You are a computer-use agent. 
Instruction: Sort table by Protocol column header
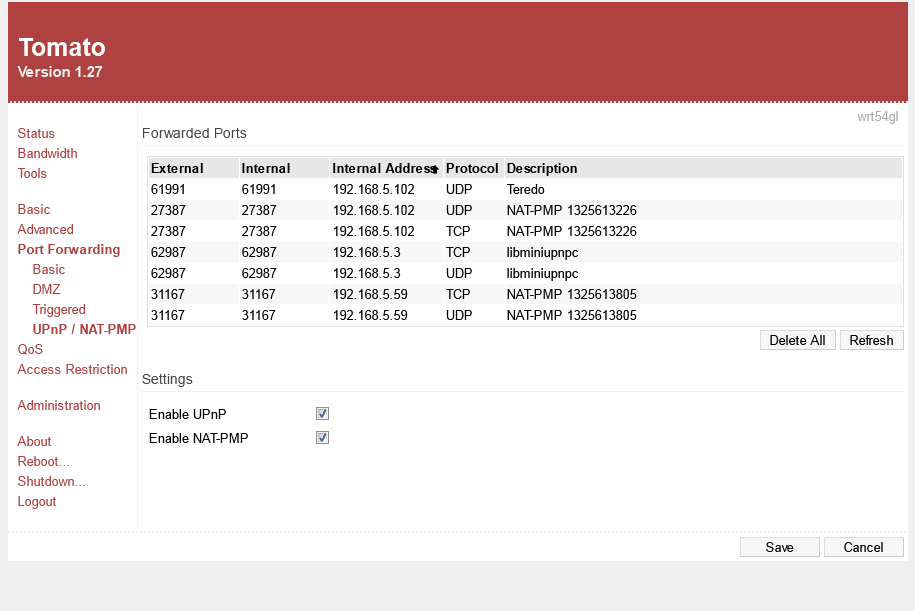pos(472,169)
